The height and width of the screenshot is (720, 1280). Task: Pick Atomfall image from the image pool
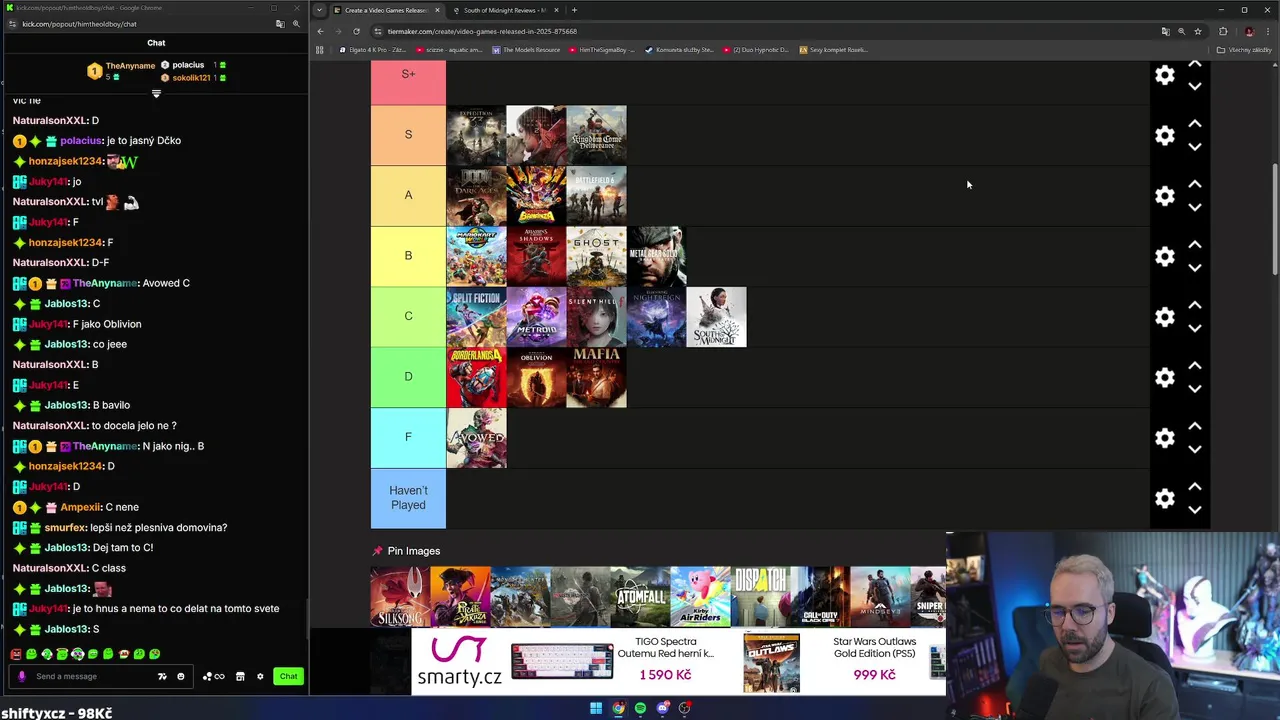(x=640, y=597)
